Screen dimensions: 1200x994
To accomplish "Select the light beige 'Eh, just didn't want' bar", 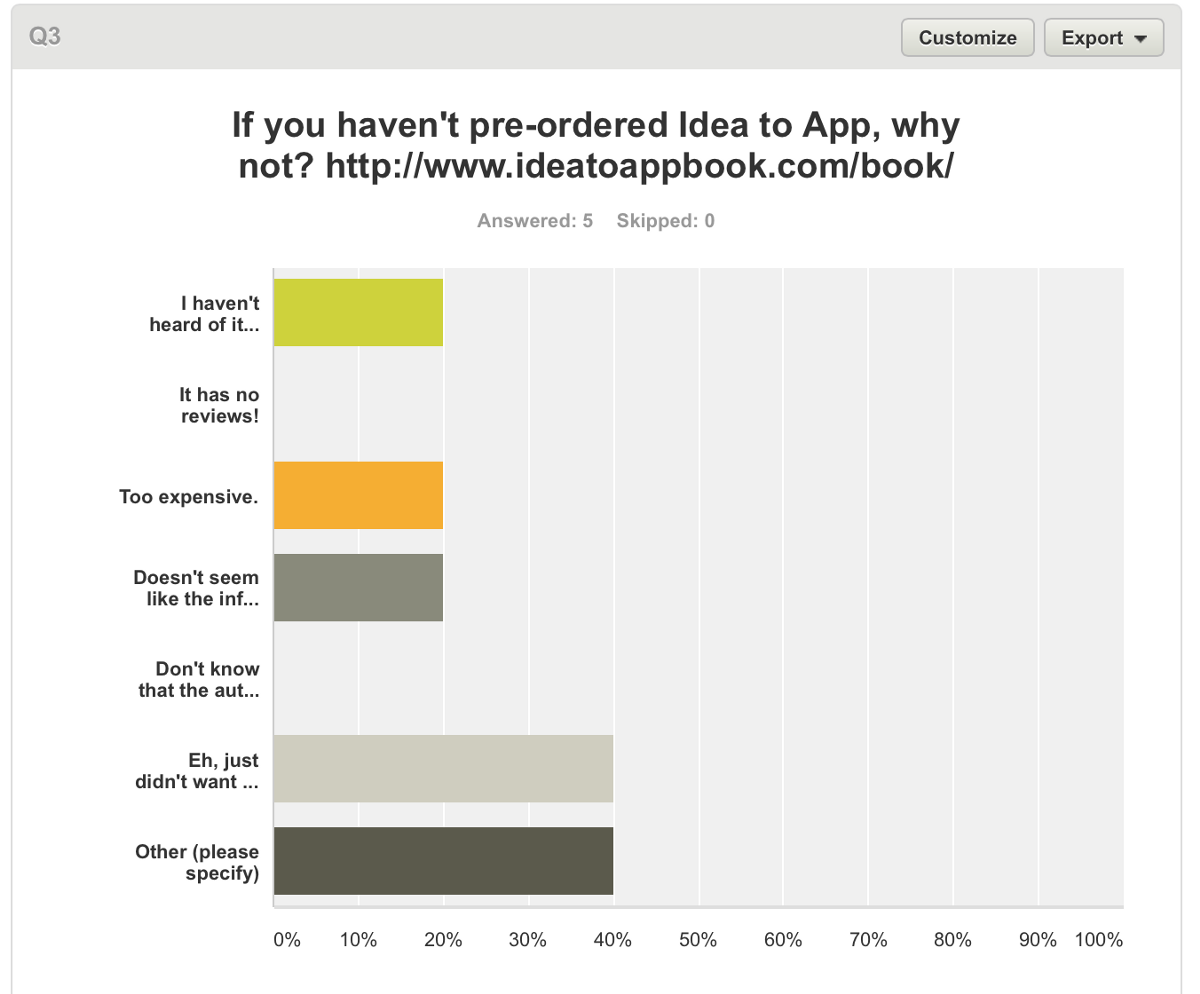I will pos(442,769).
